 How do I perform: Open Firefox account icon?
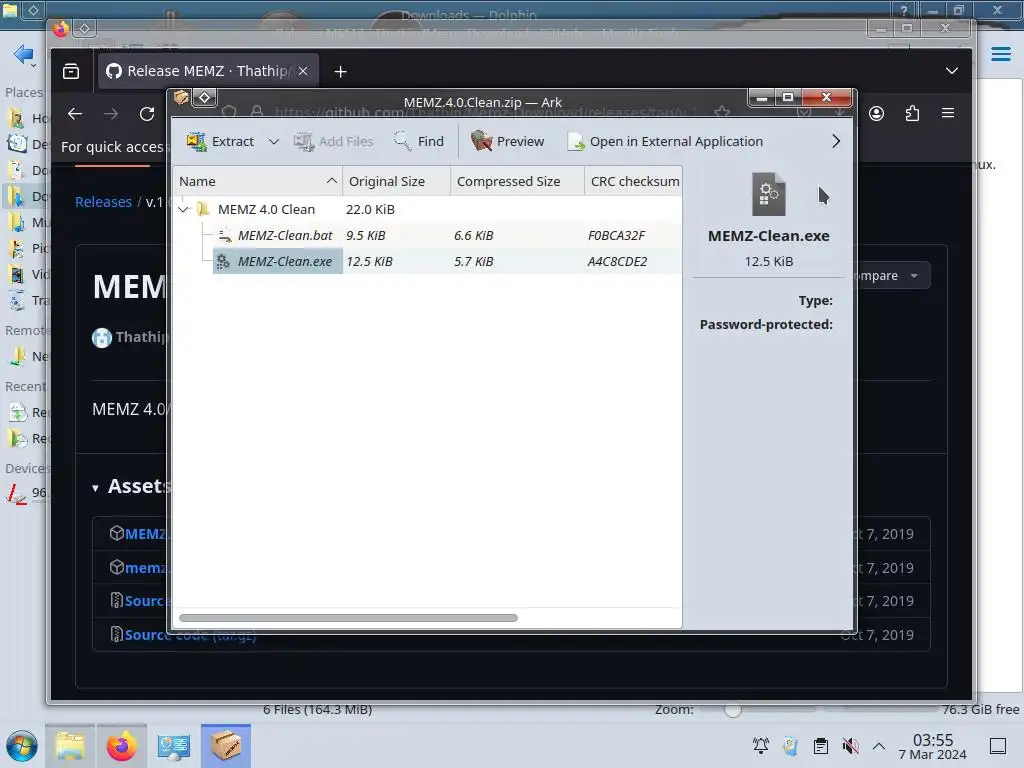pyautogui.click(x=876, y=114)
